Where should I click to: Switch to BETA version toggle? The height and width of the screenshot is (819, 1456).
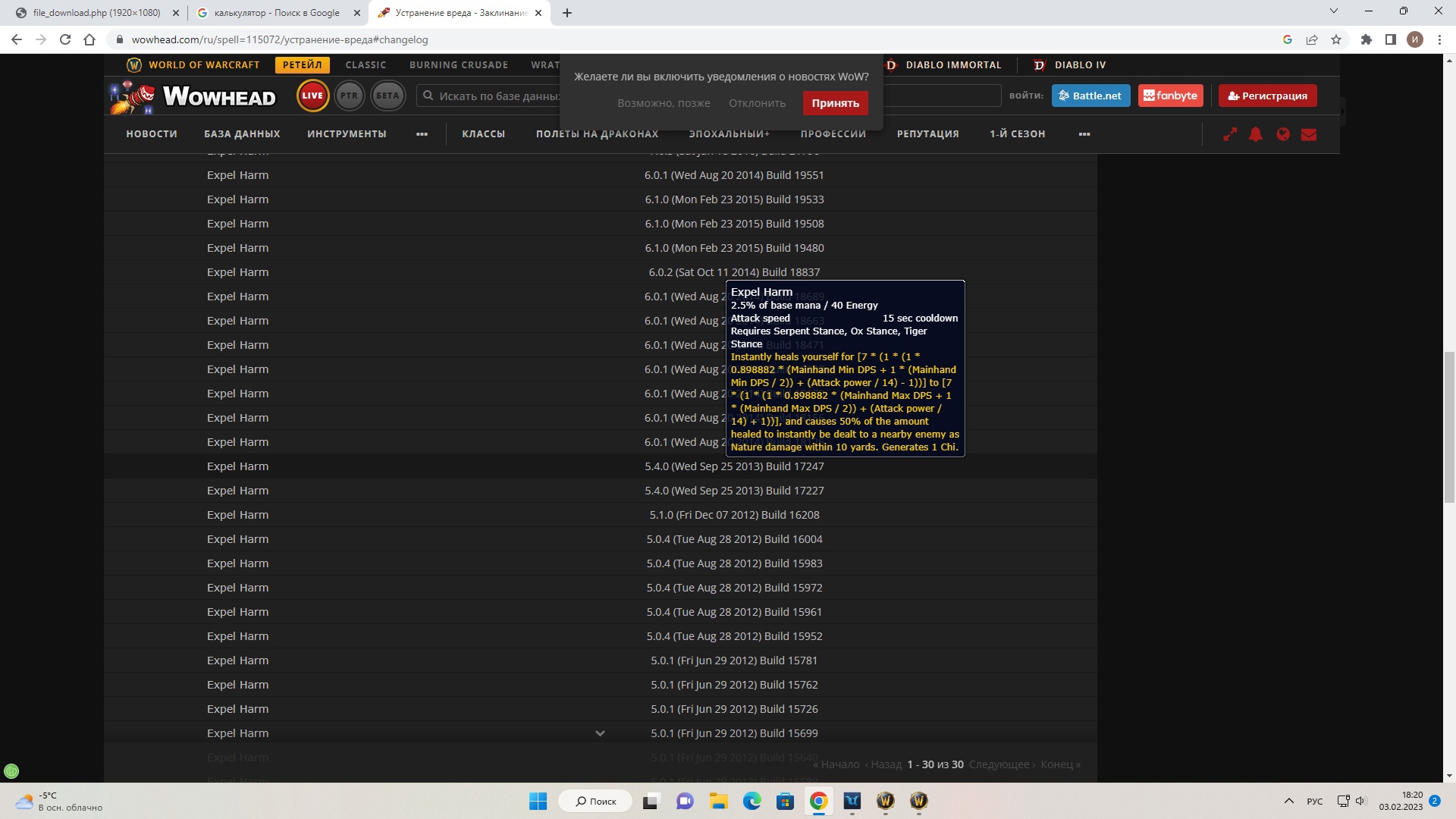click(388, 96)
